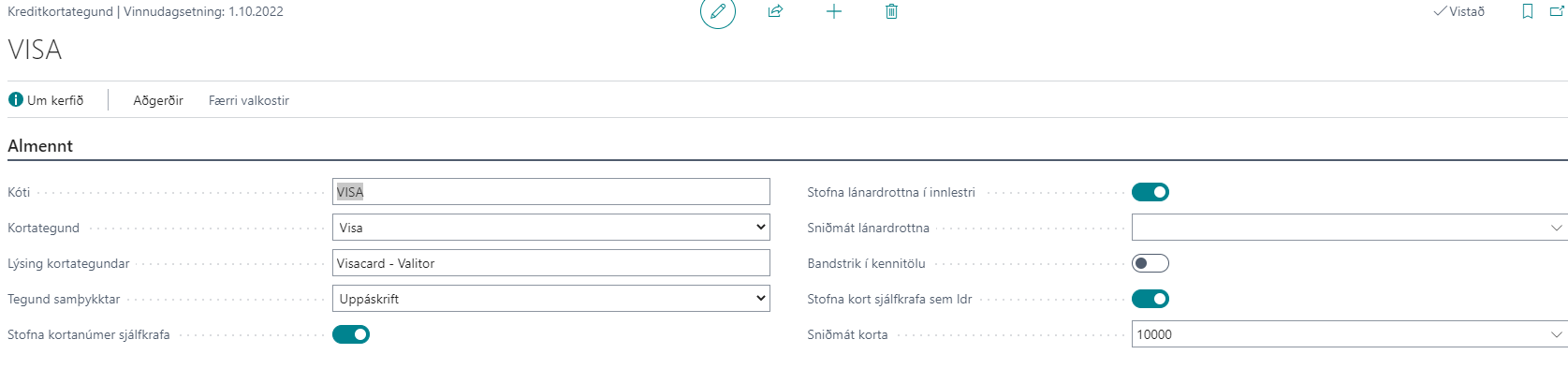This screenshot has width=1568, height=369.
Task: Disable Stofna kort sjálfkrafa sem ldr
Action: (1150, 299)
